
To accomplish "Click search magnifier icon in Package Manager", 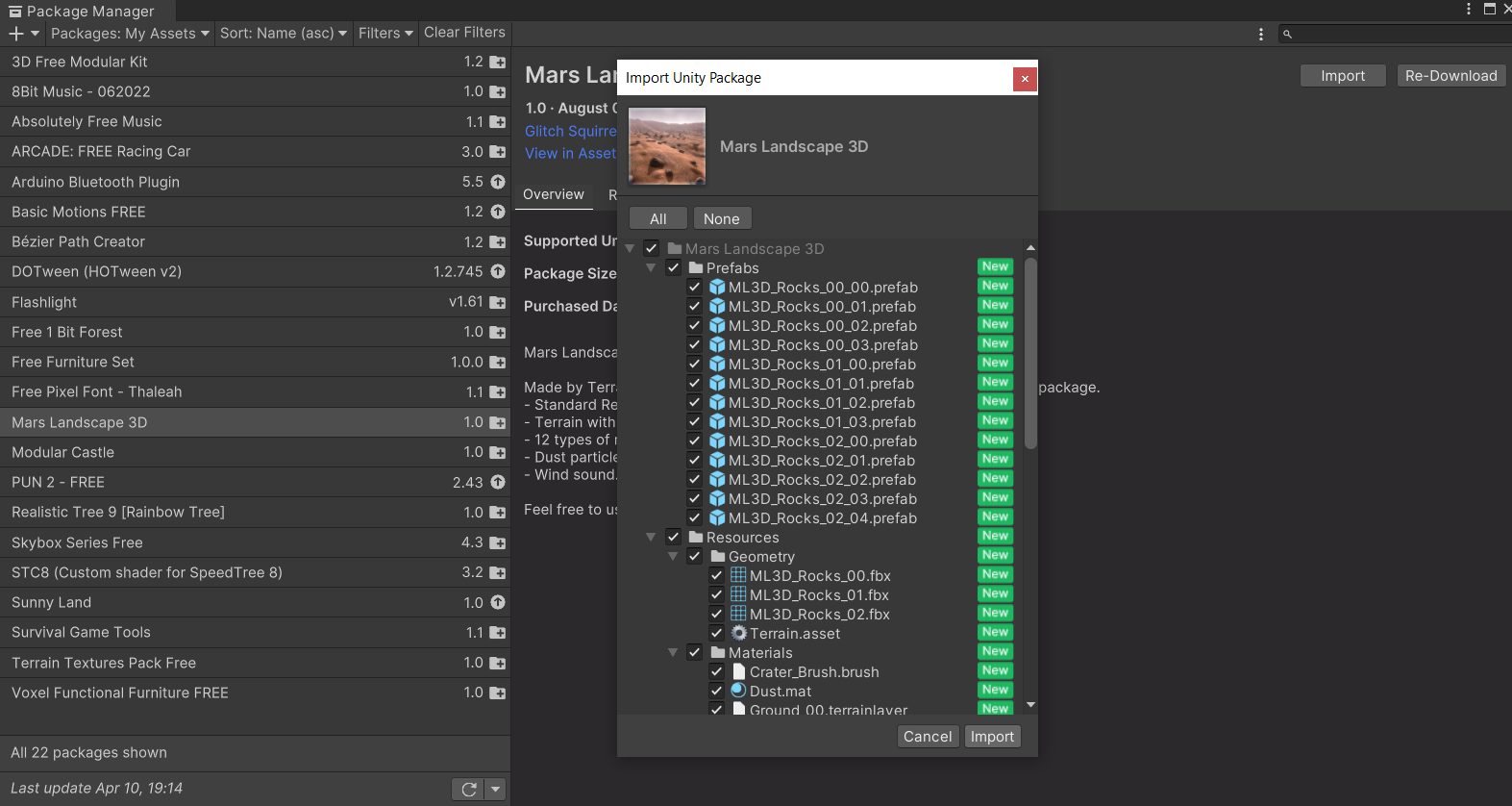I will click(x=1287, y=34).
